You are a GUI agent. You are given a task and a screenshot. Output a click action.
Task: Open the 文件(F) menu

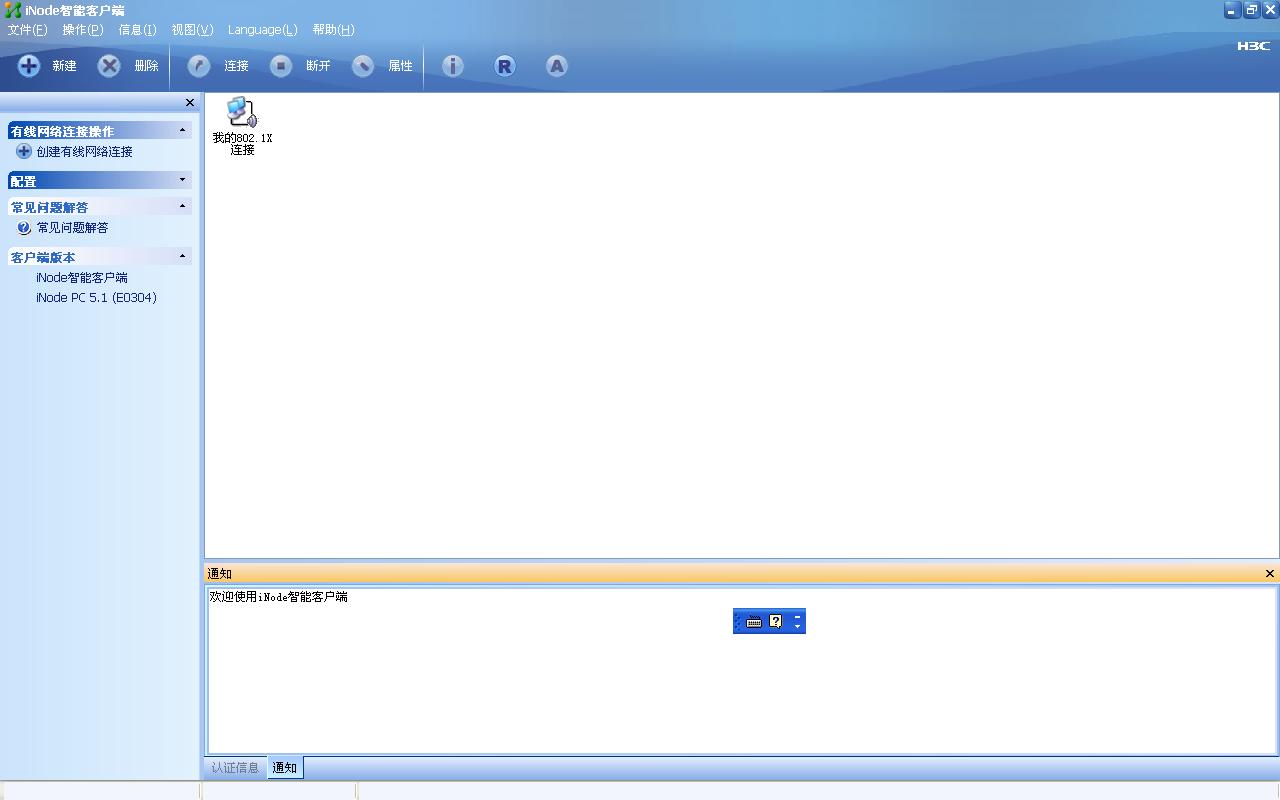[x=27, y=30]
